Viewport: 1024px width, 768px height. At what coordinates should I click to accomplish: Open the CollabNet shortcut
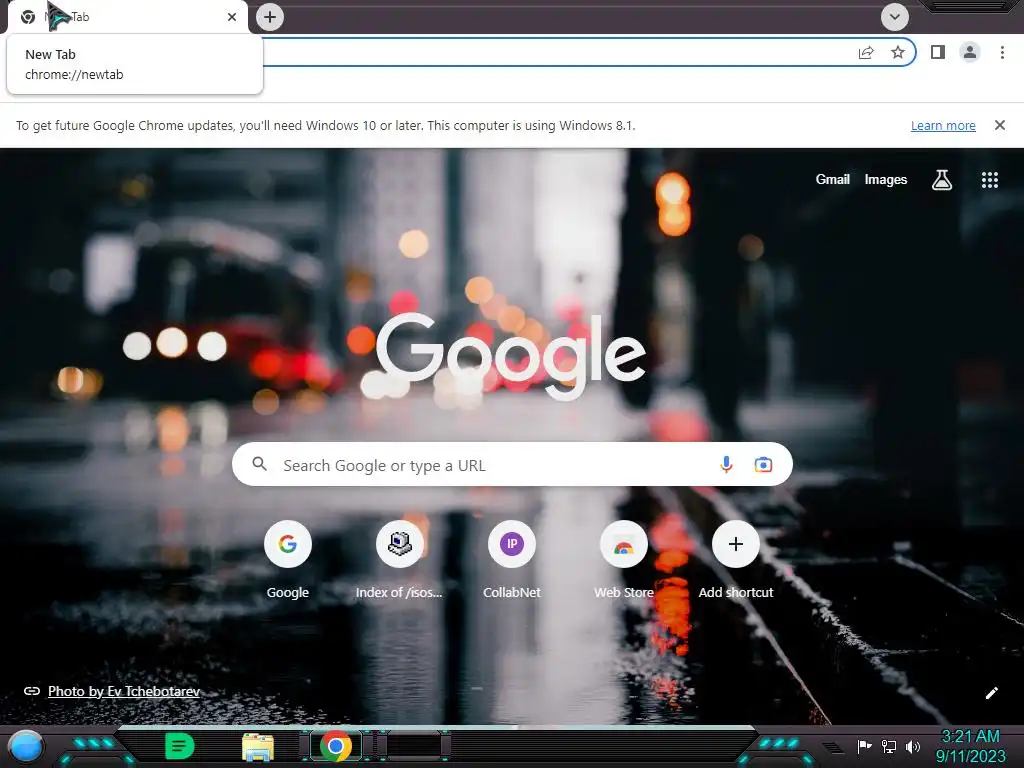pos(512,560)
